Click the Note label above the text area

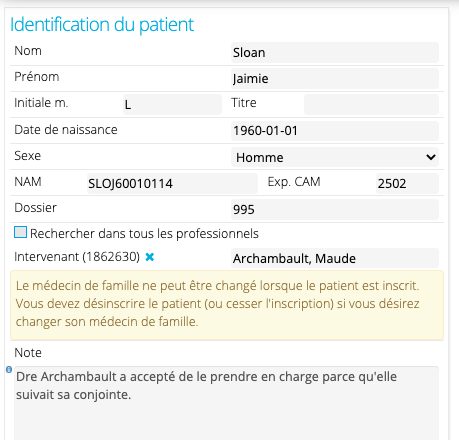(28, 353)
